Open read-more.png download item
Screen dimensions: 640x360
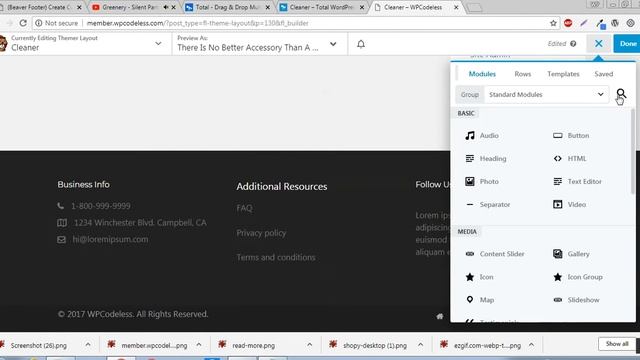[x=253, y=345]
